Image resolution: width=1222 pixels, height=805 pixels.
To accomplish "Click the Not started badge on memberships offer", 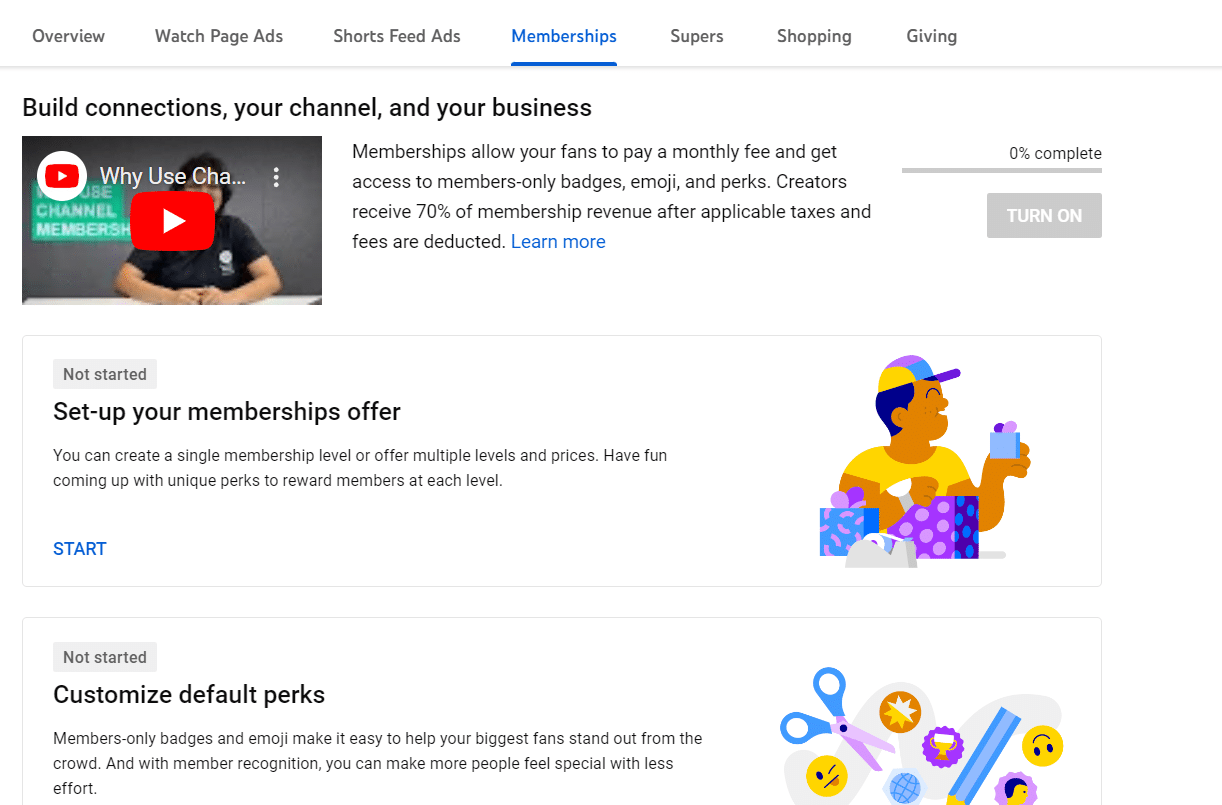I will 104,373.
